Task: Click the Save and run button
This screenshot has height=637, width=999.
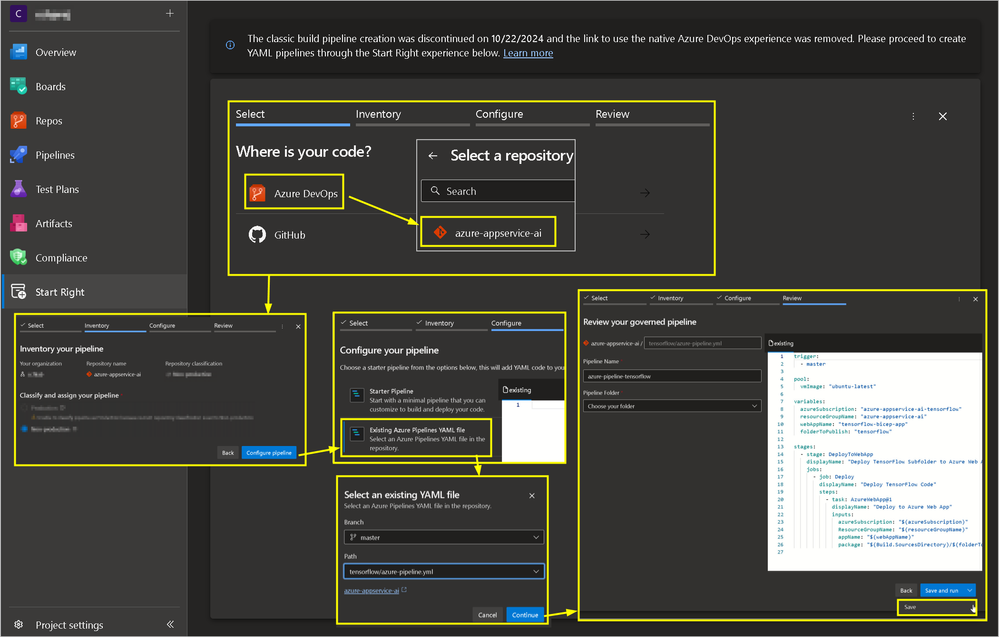Action: (x=941, y=590)
